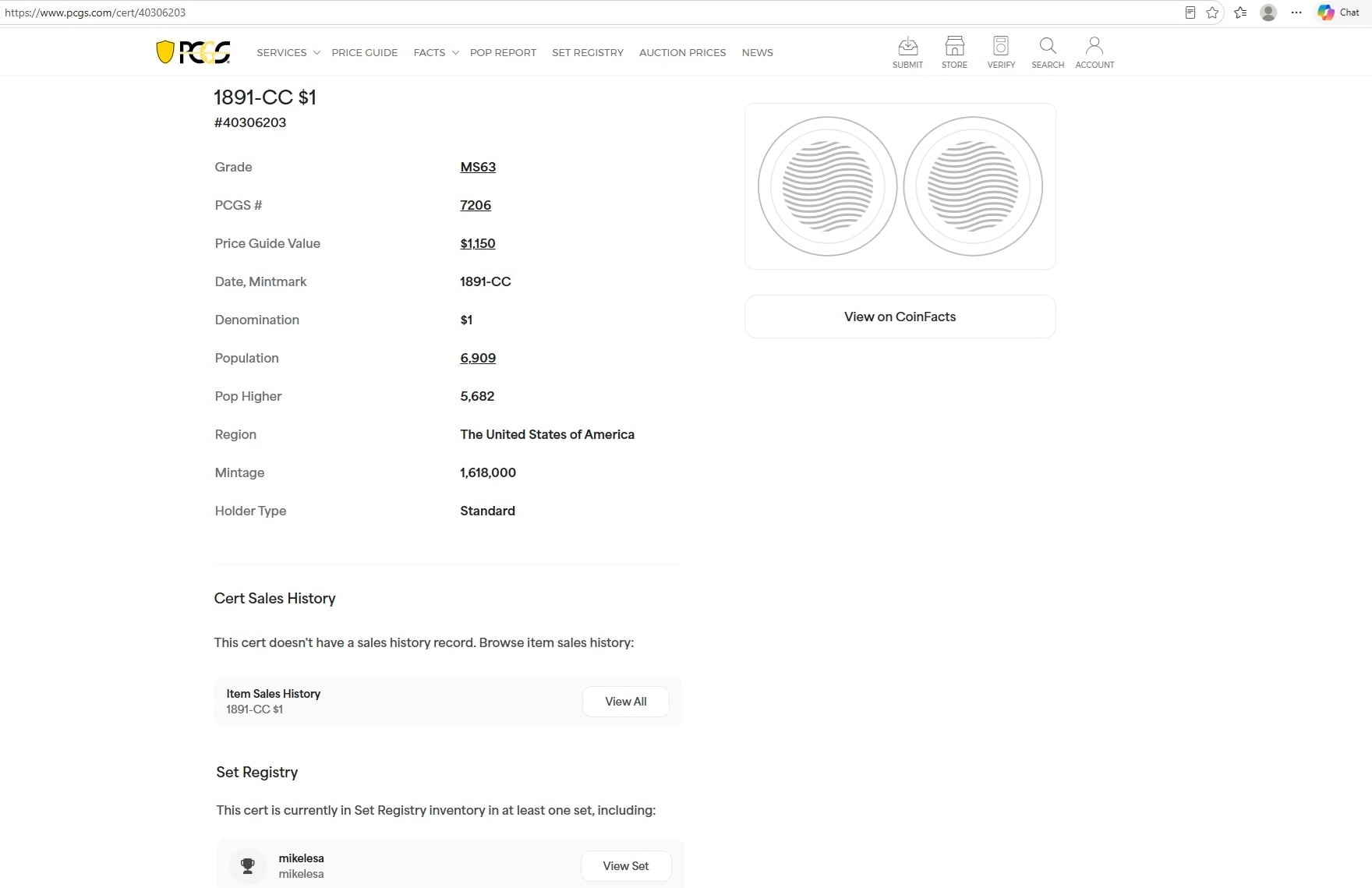Image resolution: width=1372 pixels, height=888 pixels.
Task: Select Auction Prices in navigation
Action: click(682, 52)
